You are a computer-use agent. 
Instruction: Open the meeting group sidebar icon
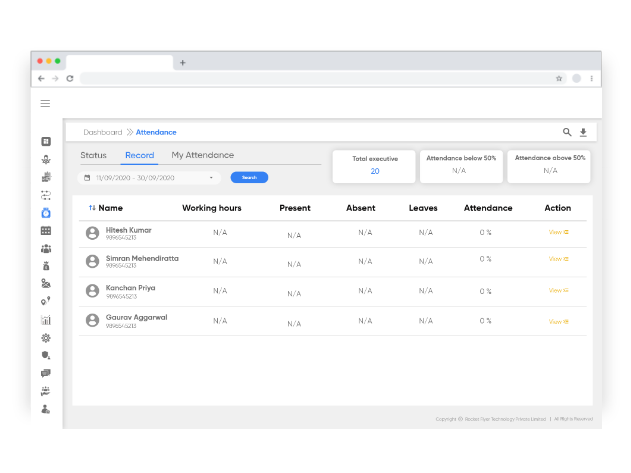45,391
